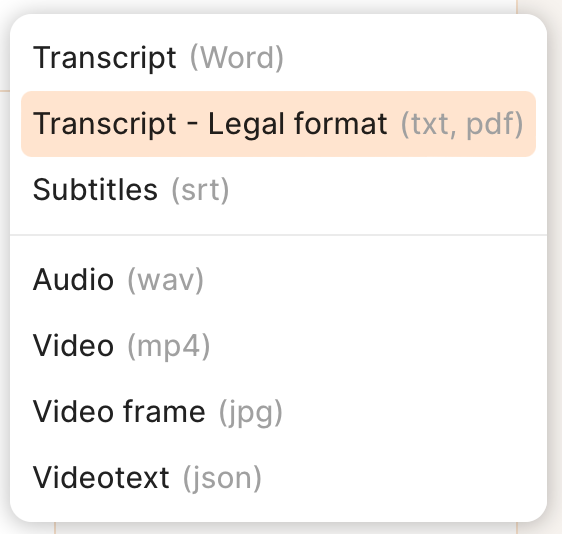The width and height of the screenshot is (562, 534).
Task: Select Audio (wav) export option
Action: pos(278,280)
